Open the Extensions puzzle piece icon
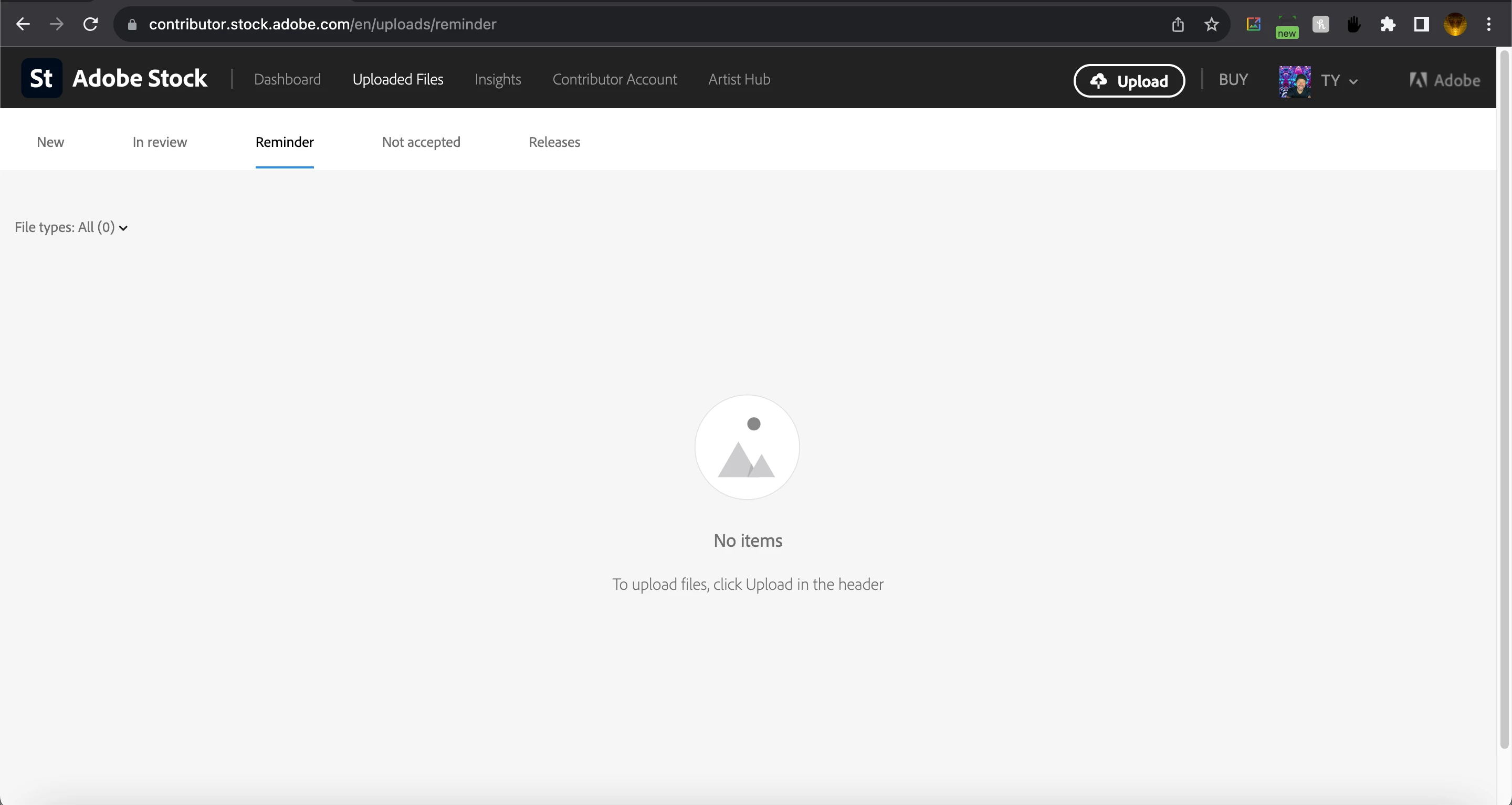Image resolution: width=1512 pixels, height=805 pixels. tap(1388, 24)
